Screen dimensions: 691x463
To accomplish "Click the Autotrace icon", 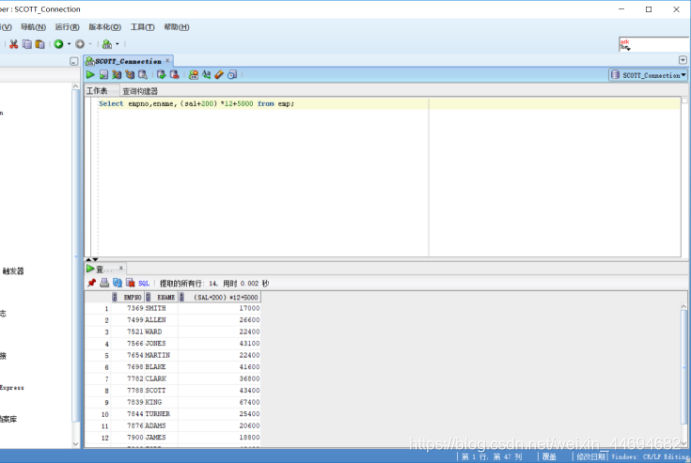I will tap(130, 74).
